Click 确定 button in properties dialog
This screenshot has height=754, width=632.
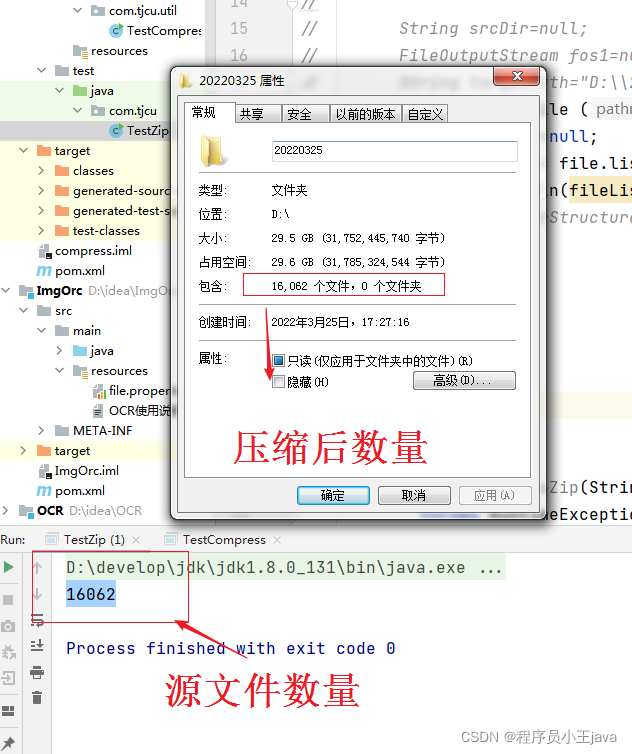tap(333, 495)
